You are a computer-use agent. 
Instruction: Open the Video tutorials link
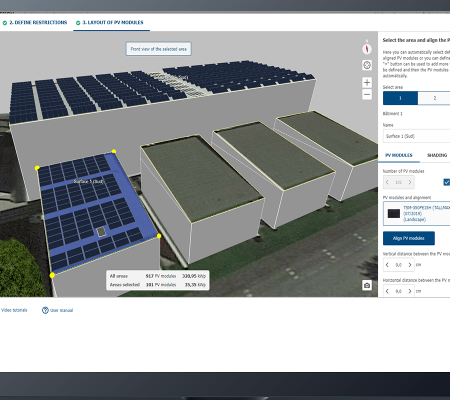coord(14,310)
